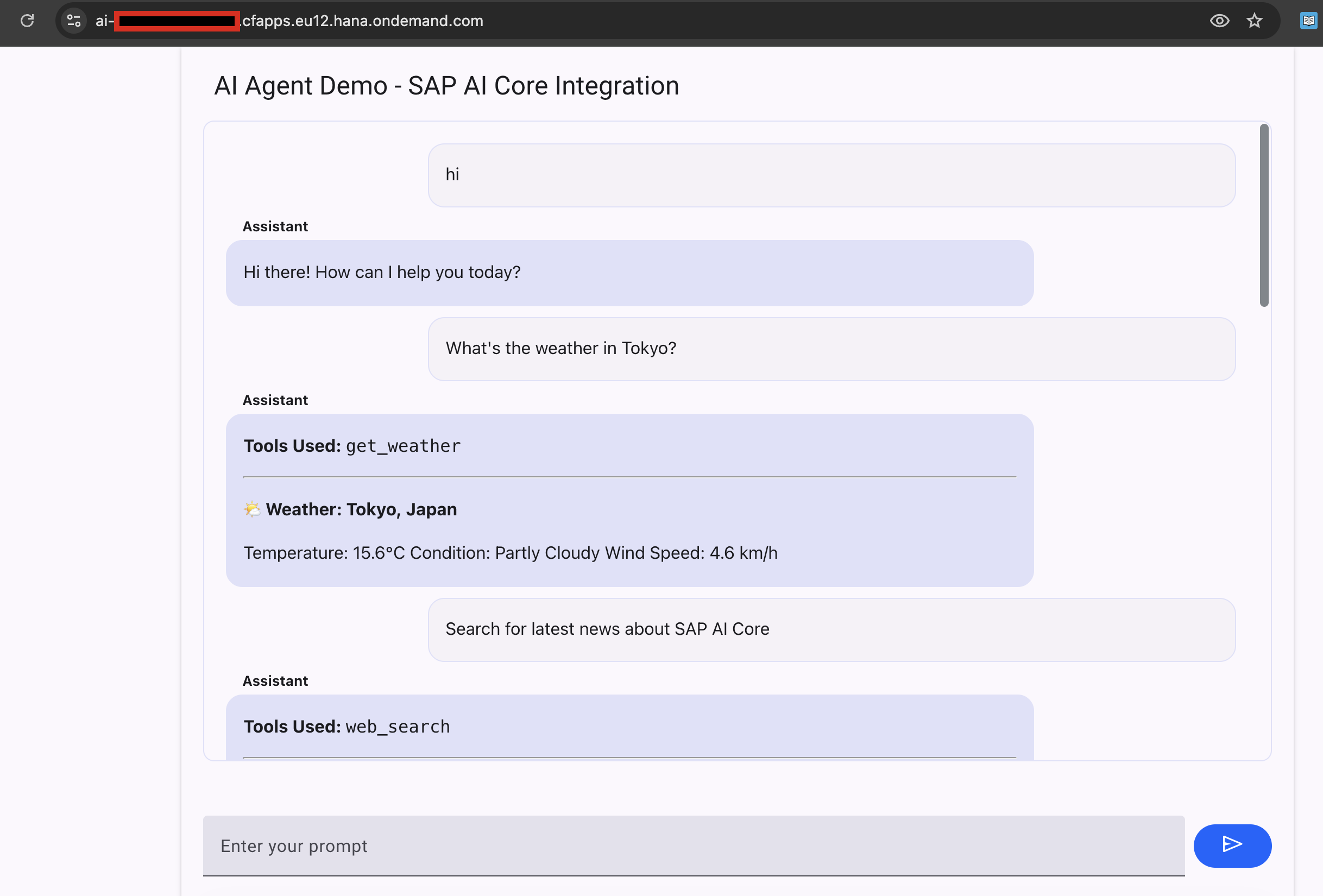This screenshot has width=1323, height=896.
Task: Click the temperature and wind speed line
Action: coord(511,553)
